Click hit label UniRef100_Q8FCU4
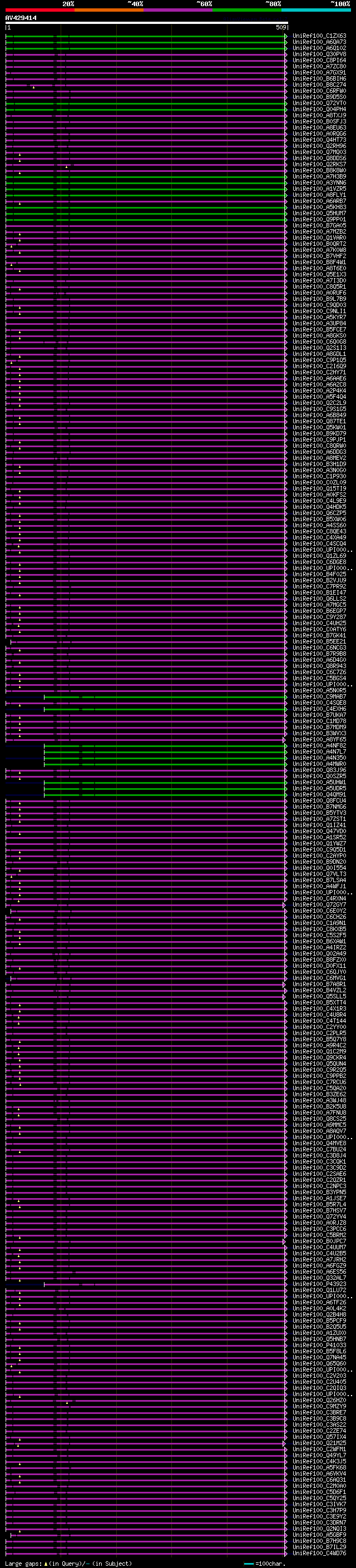Viewport: 356px width, 1568px height. pos(319,800)
